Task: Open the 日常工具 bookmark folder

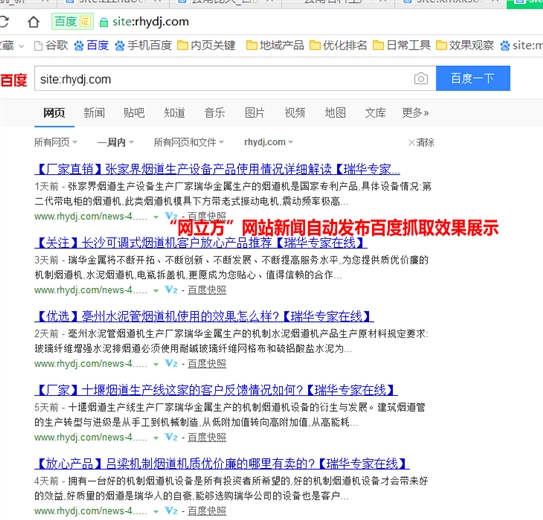Action: (x=402, y=45)
